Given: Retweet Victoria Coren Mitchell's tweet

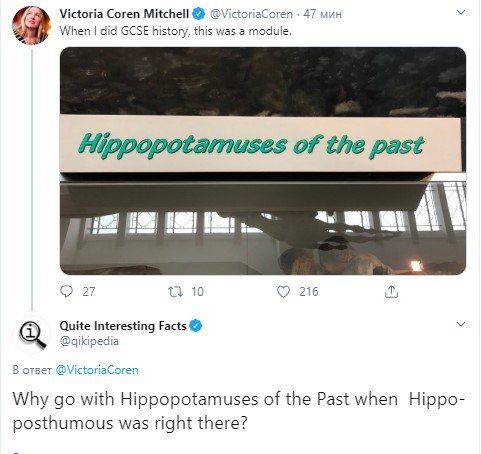Looking at the screenshot, I should pyautogui.click(x=175, y=292).
